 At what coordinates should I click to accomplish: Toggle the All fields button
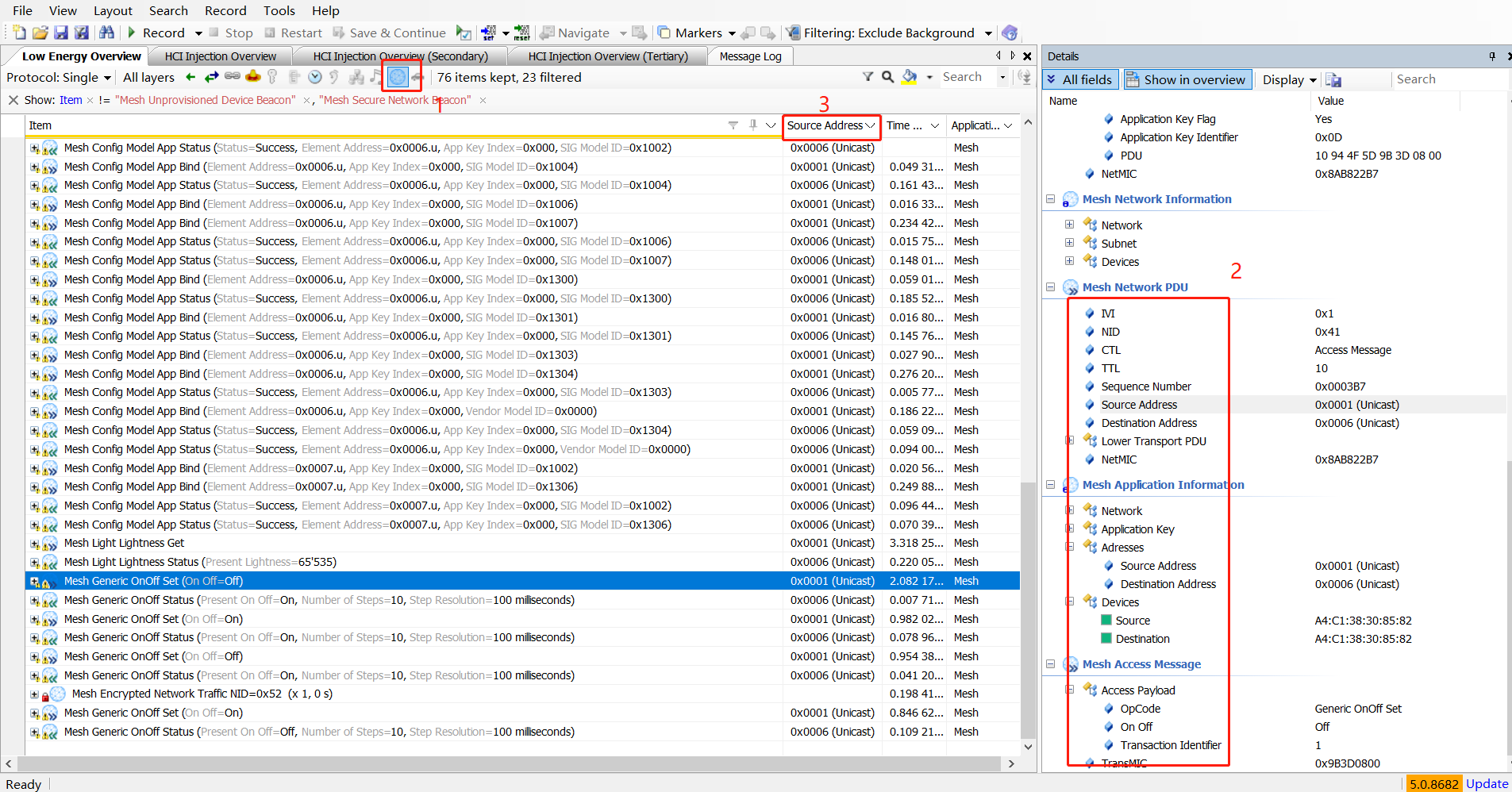pos(1080,79)
